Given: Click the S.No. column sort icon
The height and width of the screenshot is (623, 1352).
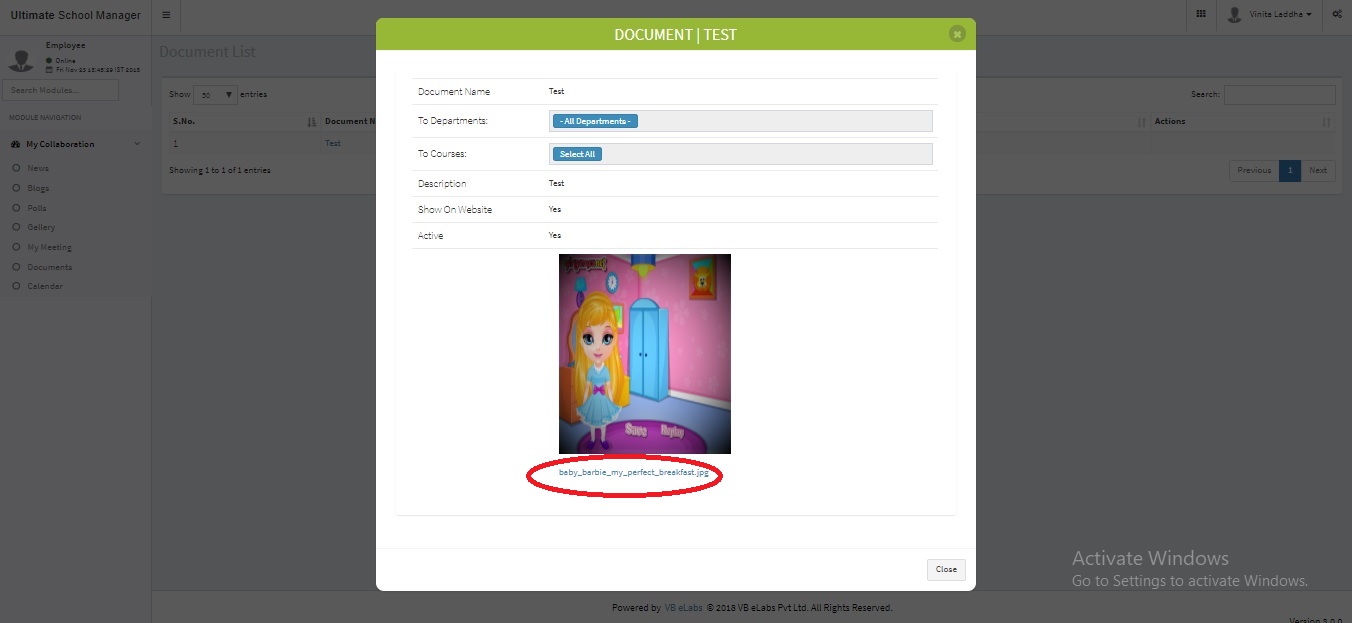Looking at the screenshot, I should pyautogui.click(x=312, y=122).
